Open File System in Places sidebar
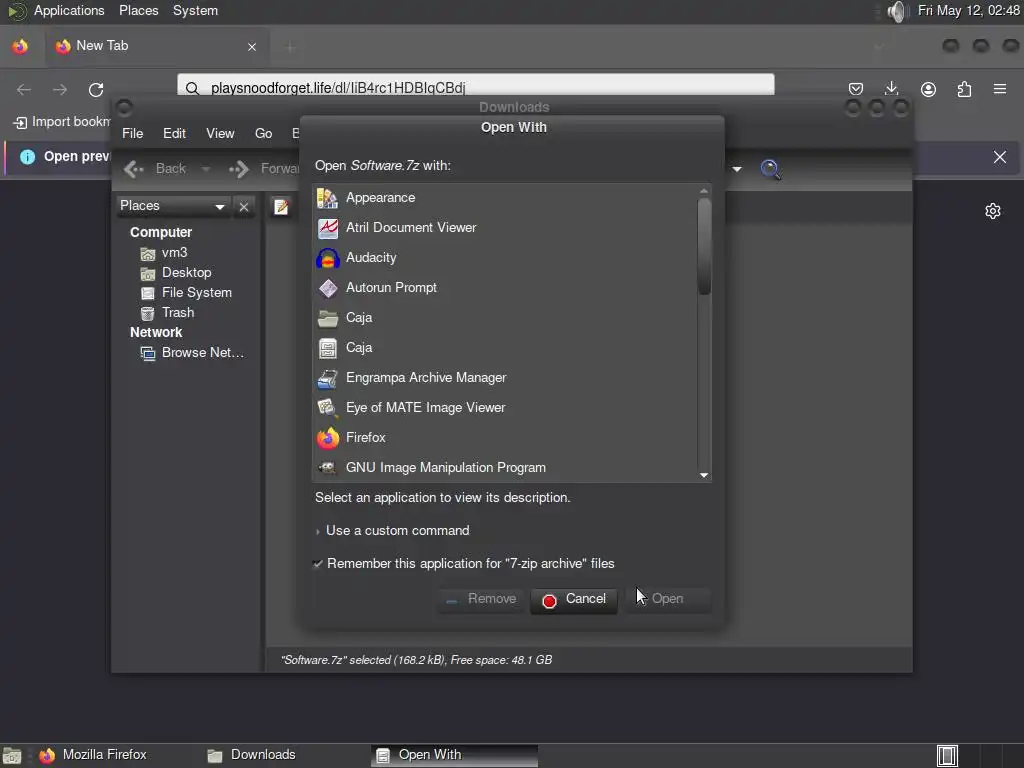 point(187,293)
